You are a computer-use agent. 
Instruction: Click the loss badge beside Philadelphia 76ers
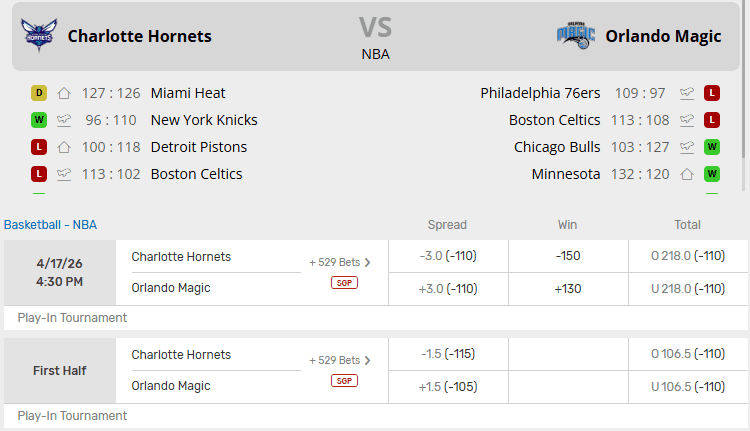(712, 93)
